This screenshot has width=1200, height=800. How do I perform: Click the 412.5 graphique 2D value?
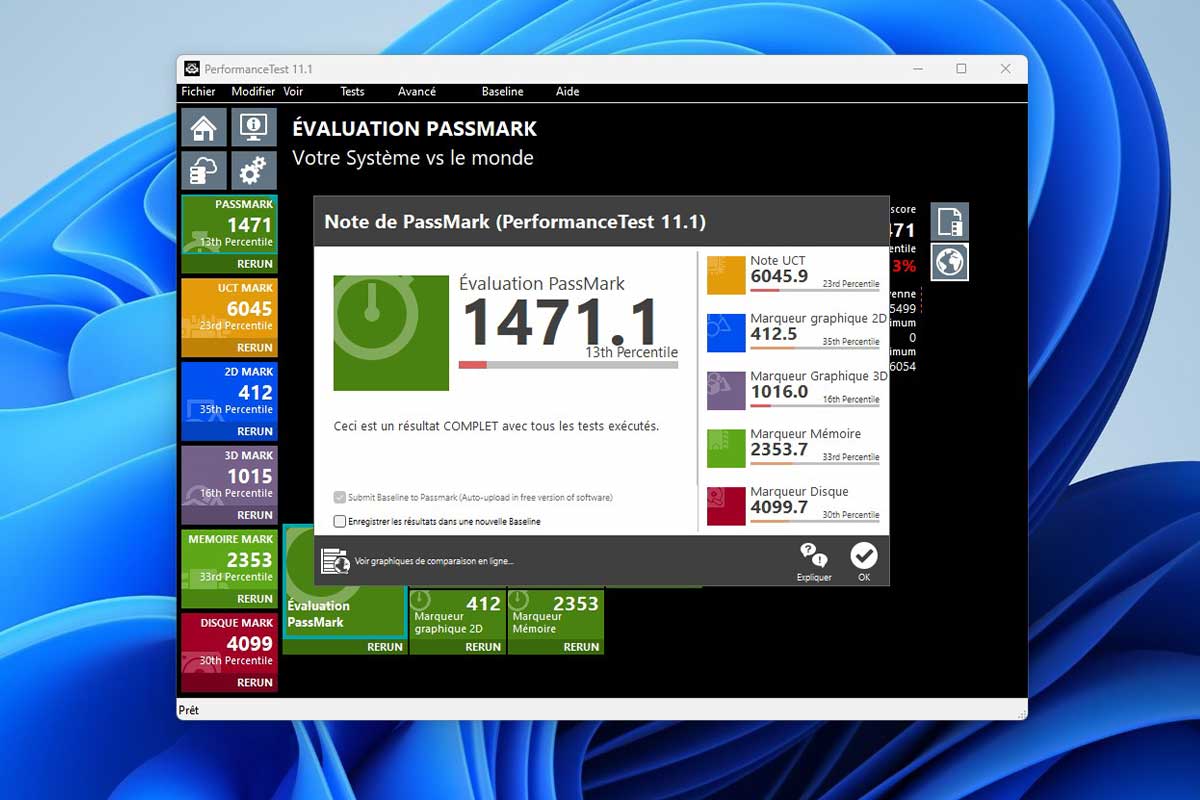[774, 334]
